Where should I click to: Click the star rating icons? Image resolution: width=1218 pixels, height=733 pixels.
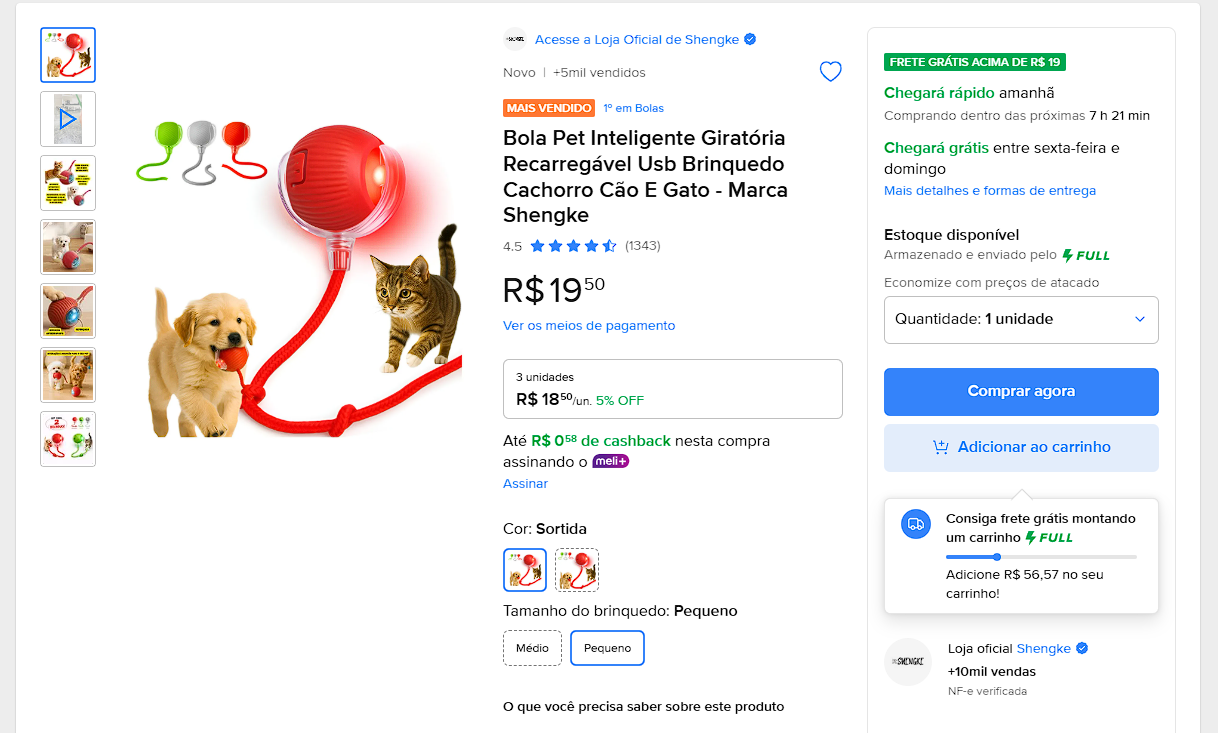click(x=573, y=246)
